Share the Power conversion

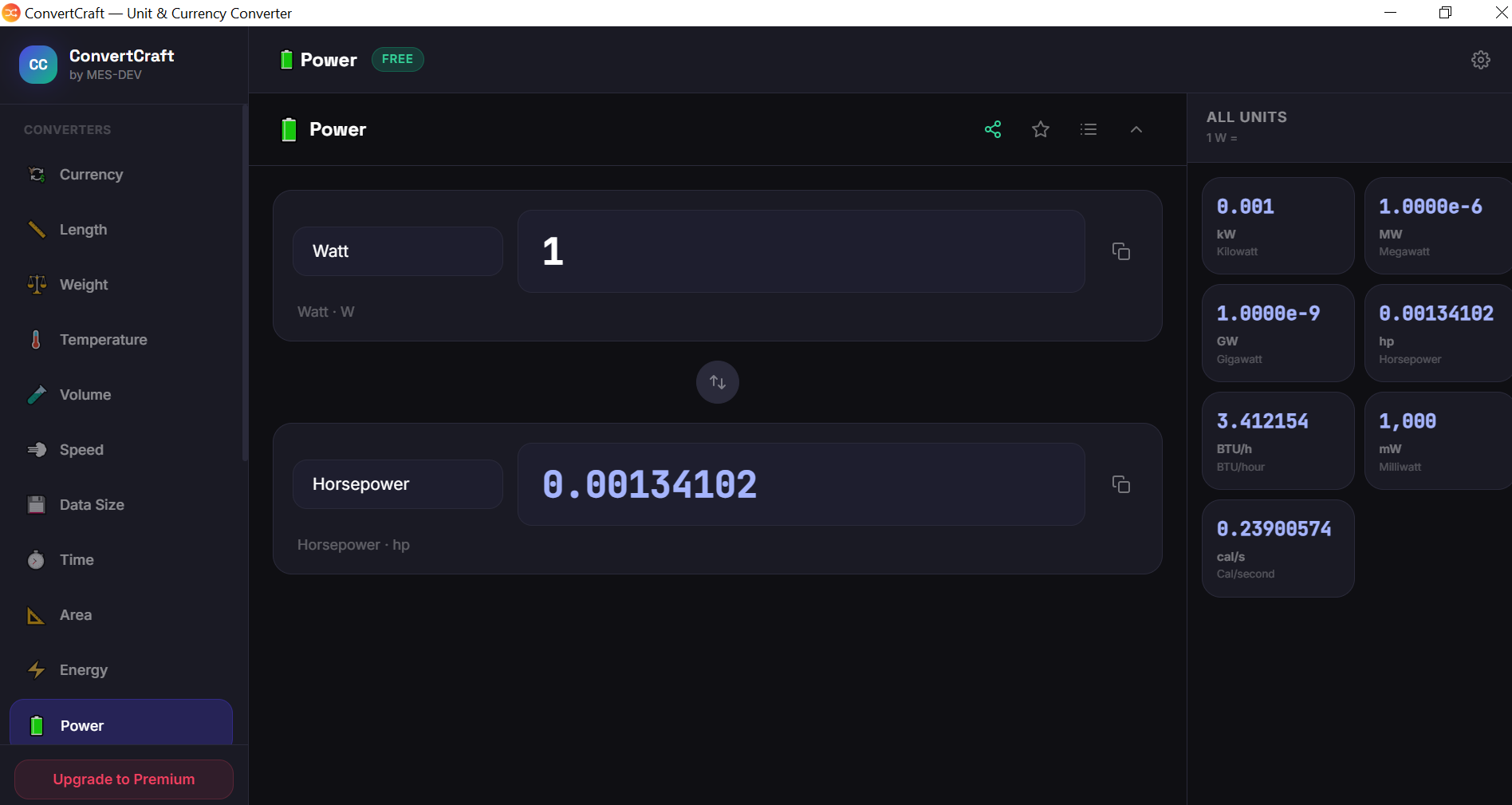pos(993,129)
